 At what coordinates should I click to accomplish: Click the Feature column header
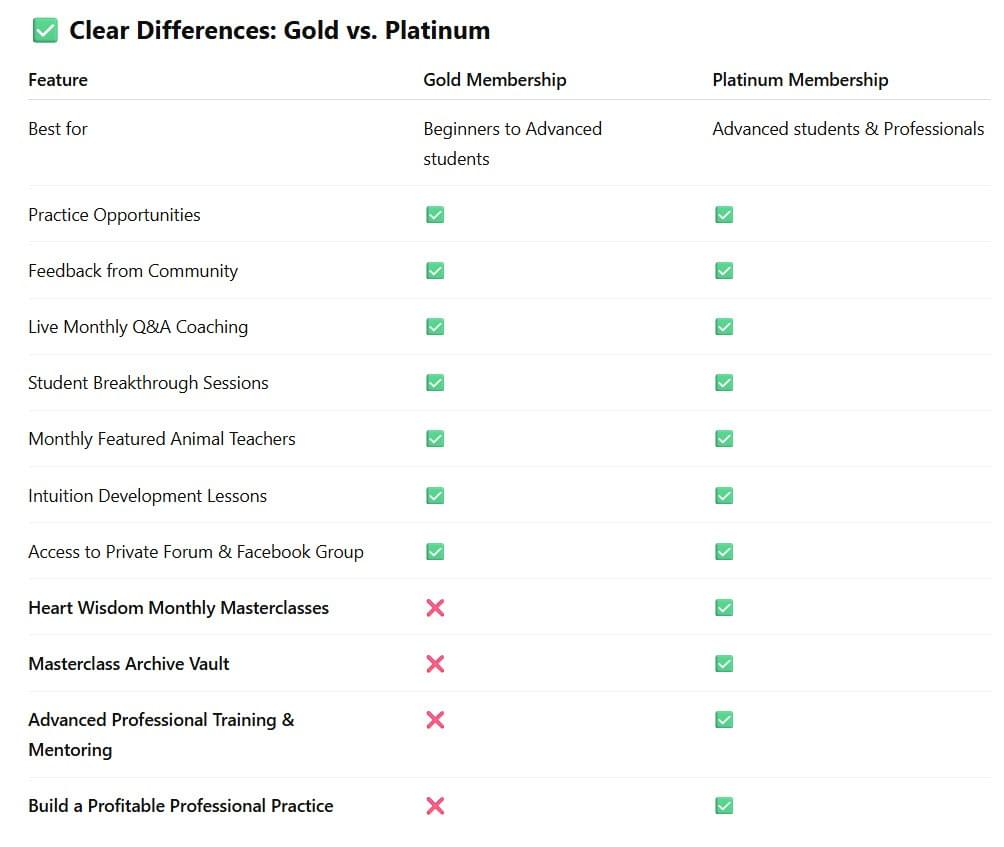[58, 80]
